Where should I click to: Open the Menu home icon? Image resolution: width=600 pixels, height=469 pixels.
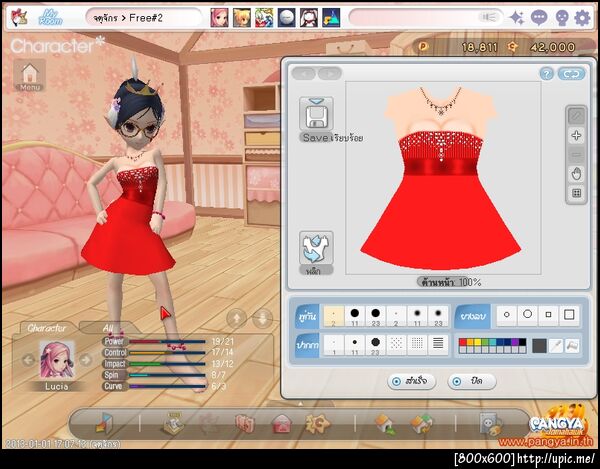point(30,76)
